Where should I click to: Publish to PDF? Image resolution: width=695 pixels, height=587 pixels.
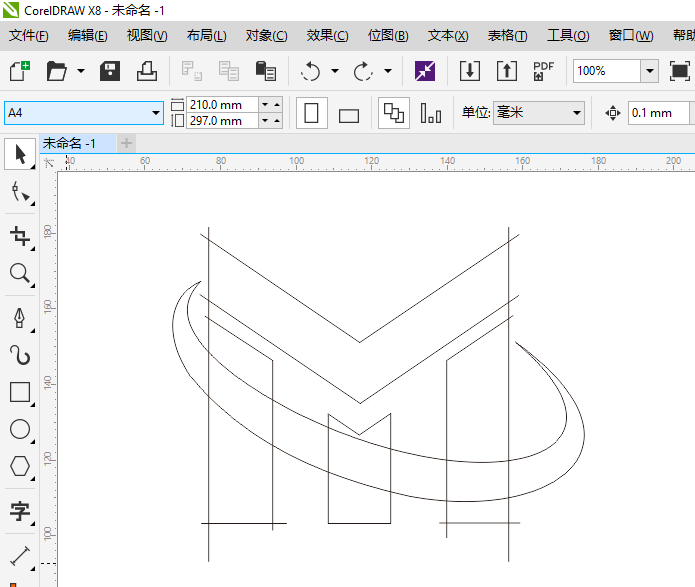[x=543, y=71]
